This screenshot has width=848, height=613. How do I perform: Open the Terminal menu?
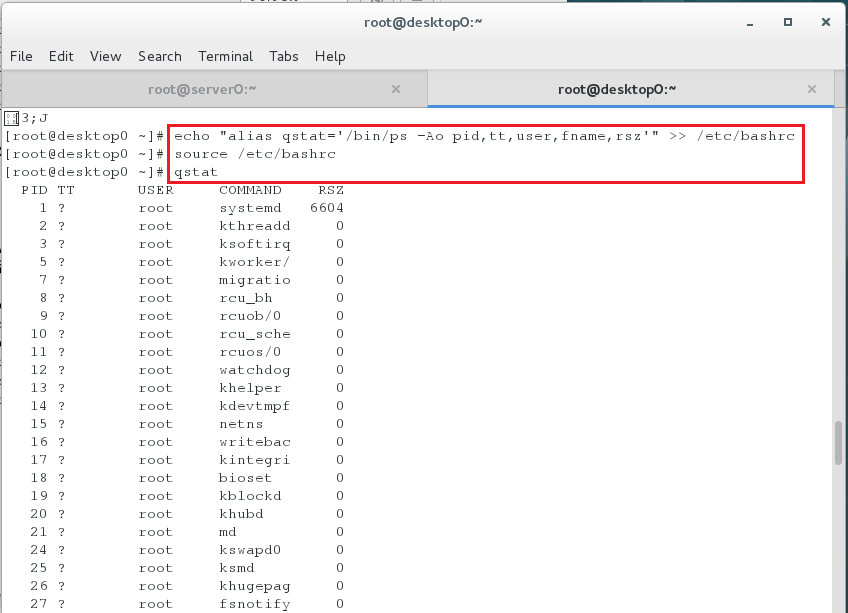(226, 56)
